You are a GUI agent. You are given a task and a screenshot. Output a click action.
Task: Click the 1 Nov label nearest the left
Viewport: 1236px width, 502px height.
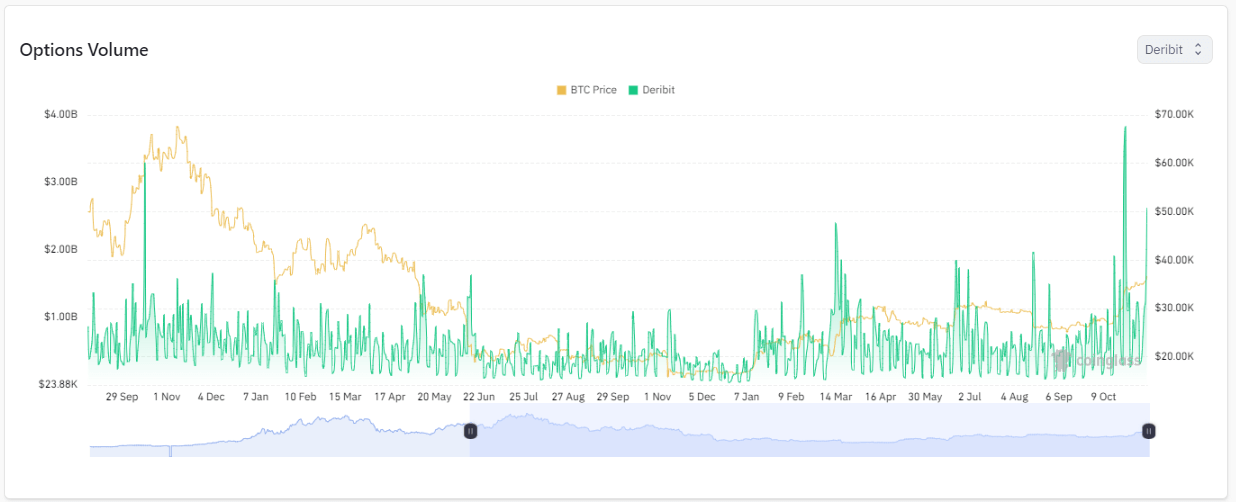pos(166,397)
